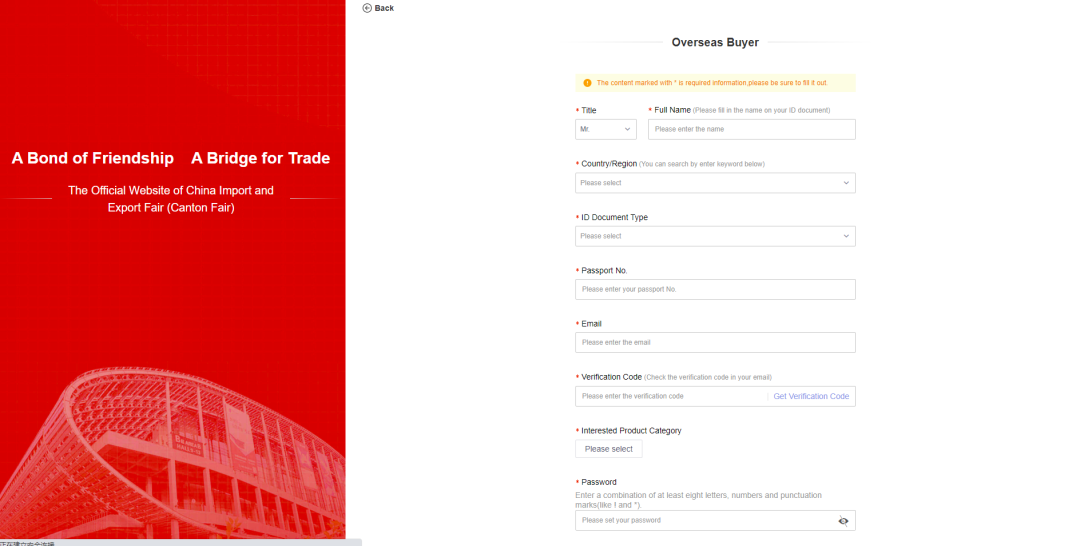Viewport: 1080px width, 546px height.
Task: Focus the Passport No. text field
Action: coord(715,289)
